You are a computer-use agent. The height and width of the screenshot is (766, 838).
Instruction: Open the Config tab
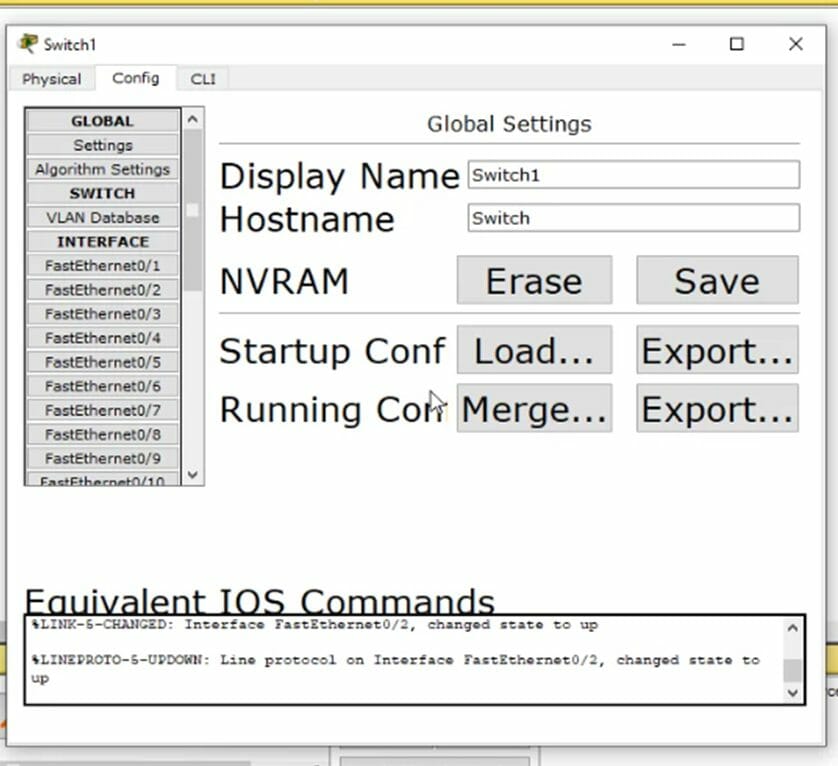(136, 78)
